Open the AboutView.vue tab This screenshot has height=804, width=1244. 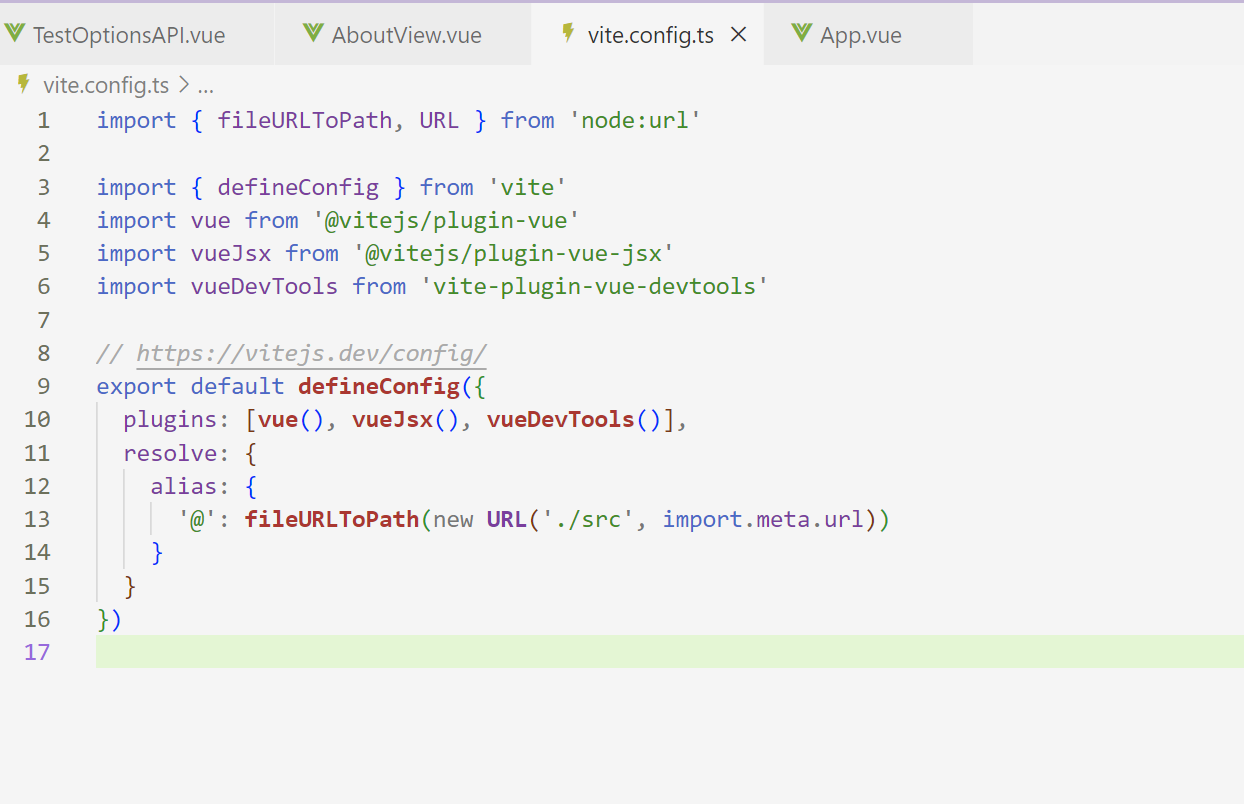(x=406, y=35)
